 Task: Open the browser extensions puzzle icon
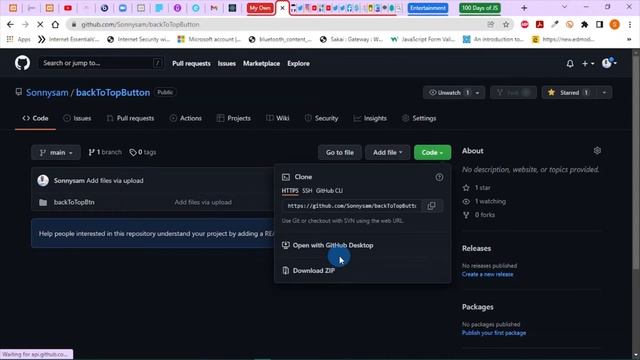pos(584,24)
